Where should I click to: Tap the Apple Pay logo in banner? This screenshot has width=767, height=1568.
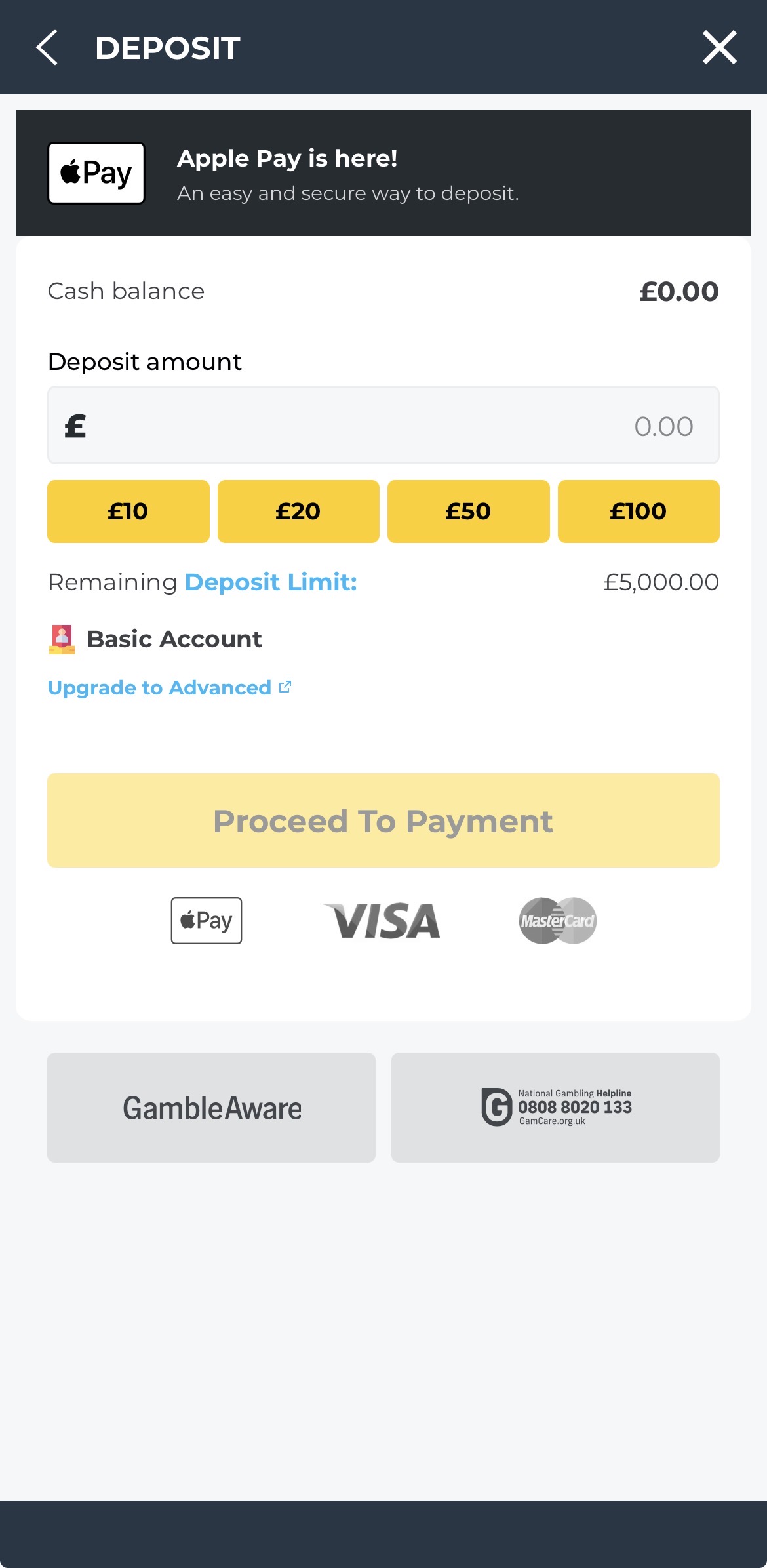(x=96, y=173)
